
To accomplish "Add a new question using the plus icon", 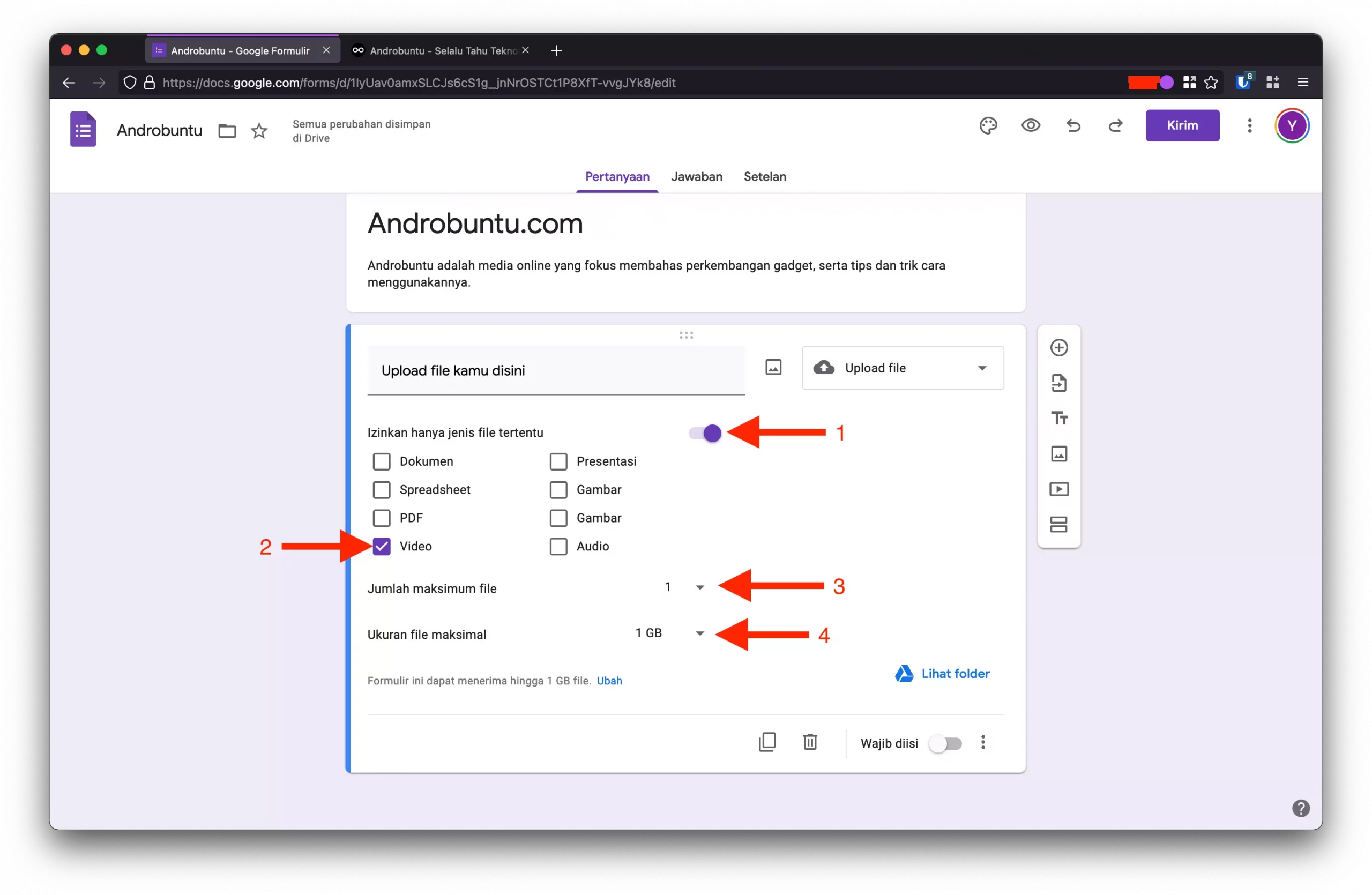I will pos(1059,347).
